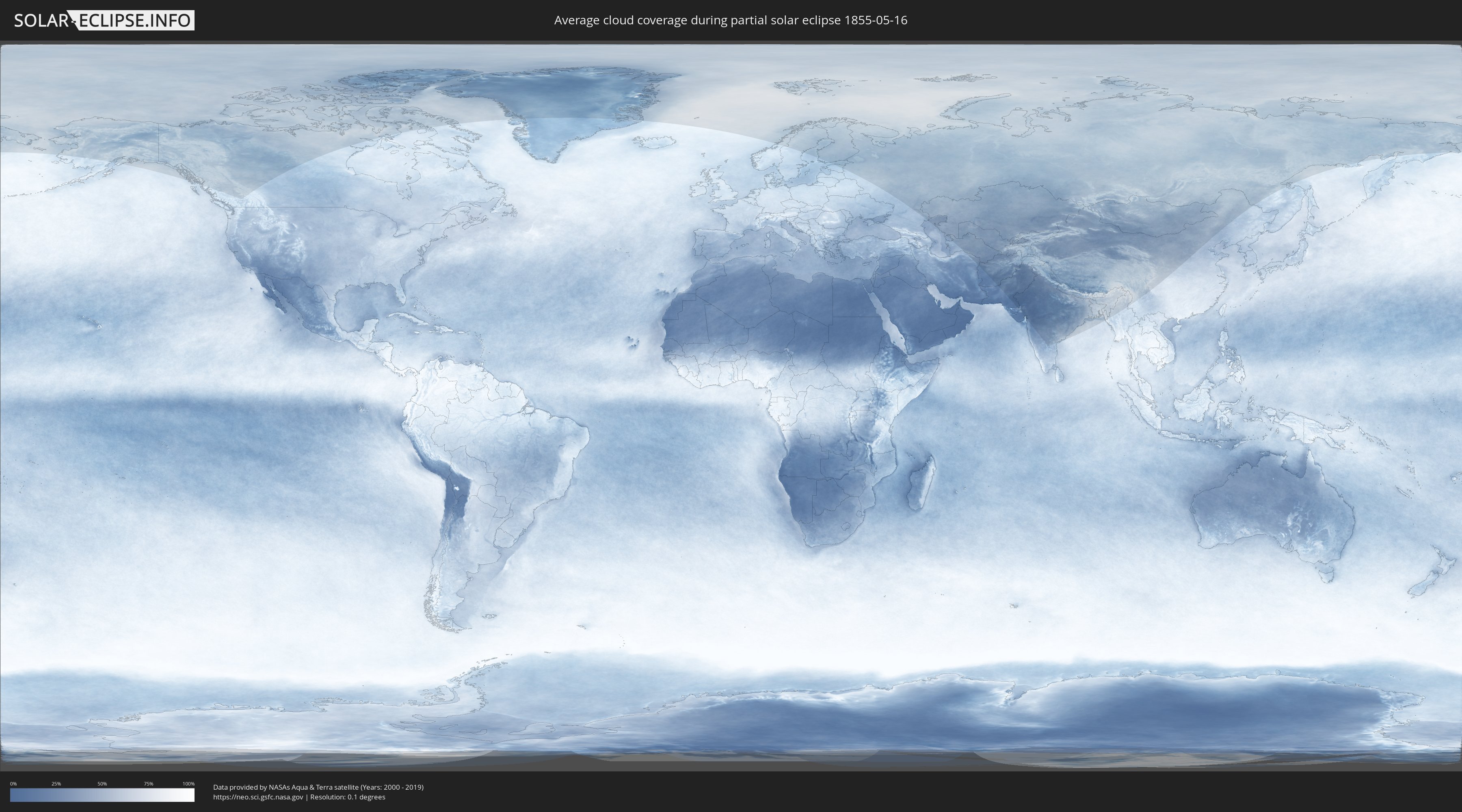This screenshot has width=1462, height=812.
Task: Click the 50% legend label
Action: [102, 784]
